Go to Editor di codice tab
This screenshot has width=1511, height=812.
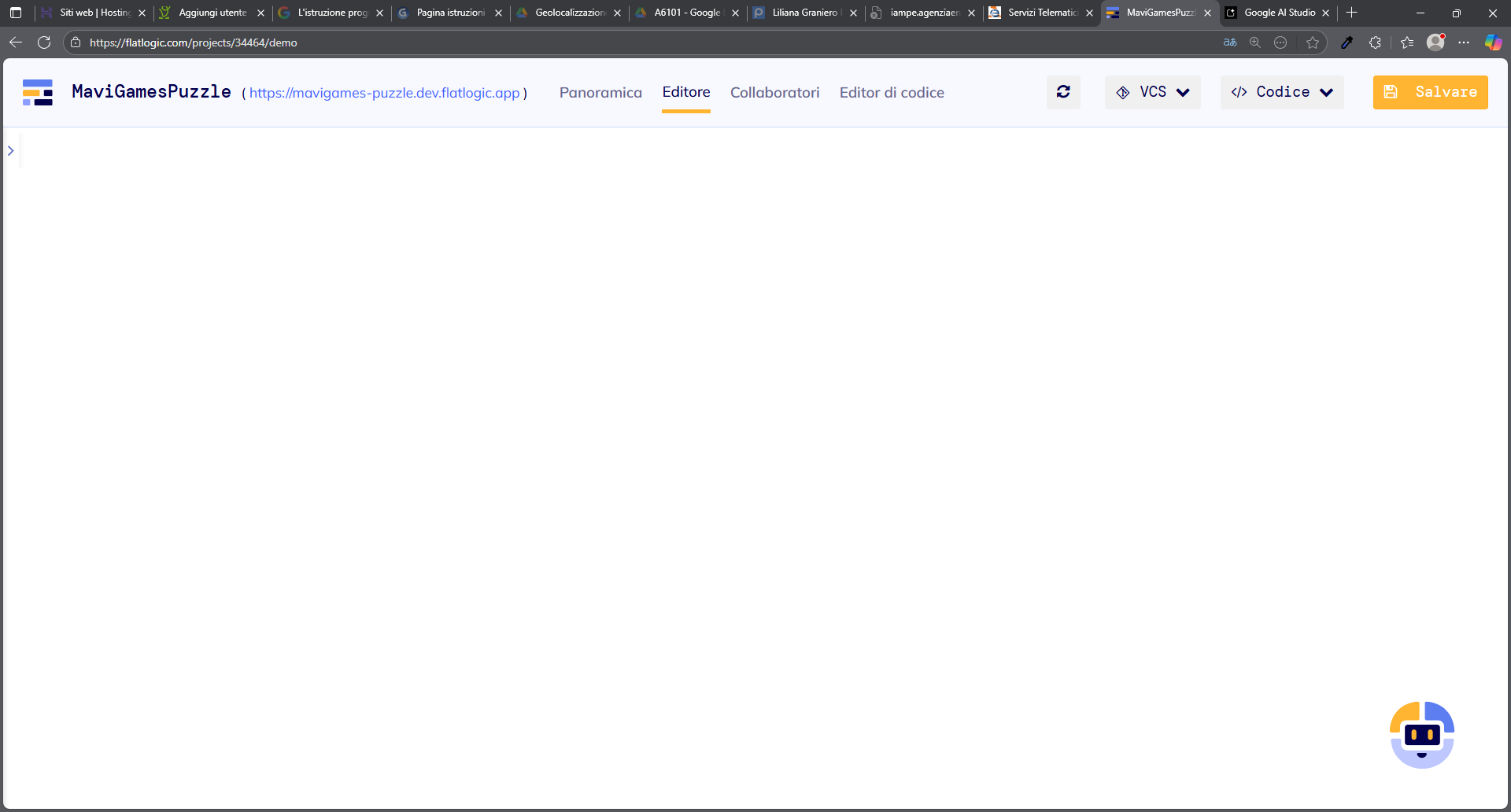click(x=892, y=93)
